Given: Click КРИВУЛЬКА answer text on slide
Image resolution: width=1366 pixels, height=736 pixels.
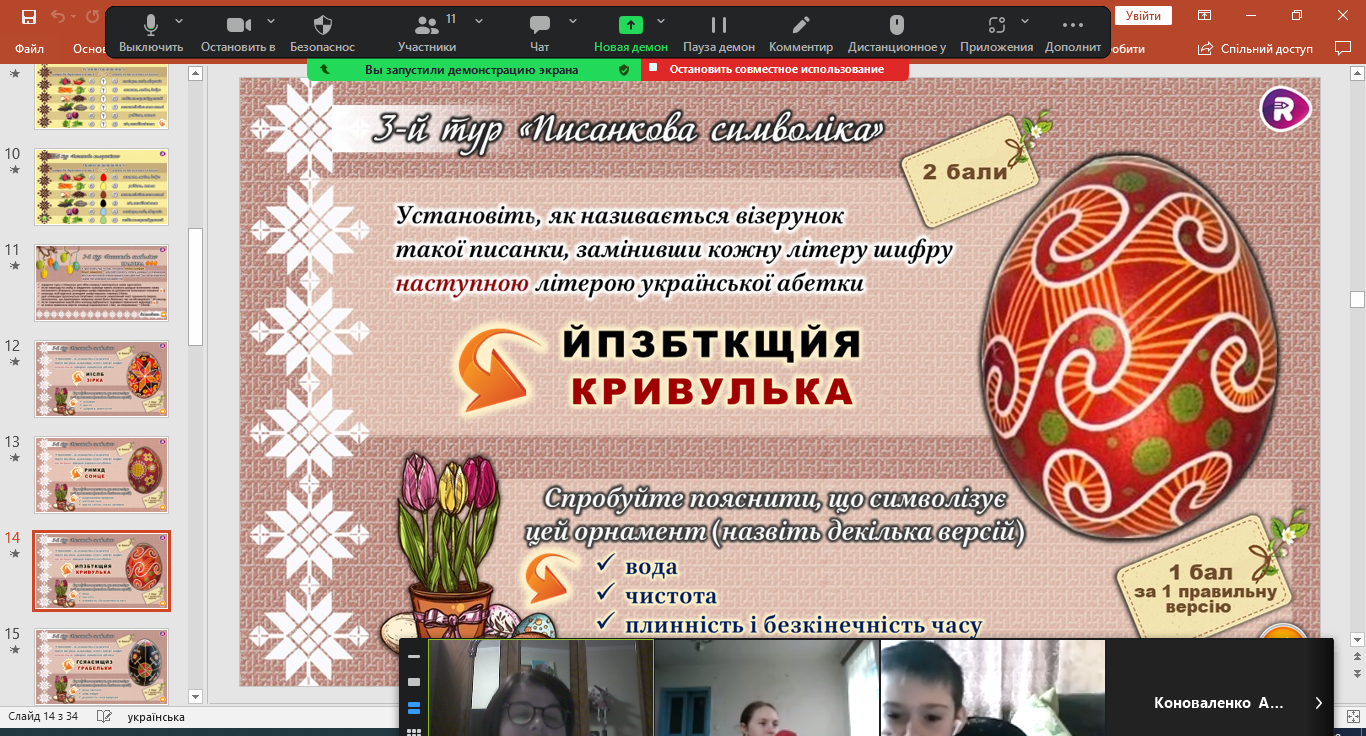Looking at the screenshot, I should (712, 392).
